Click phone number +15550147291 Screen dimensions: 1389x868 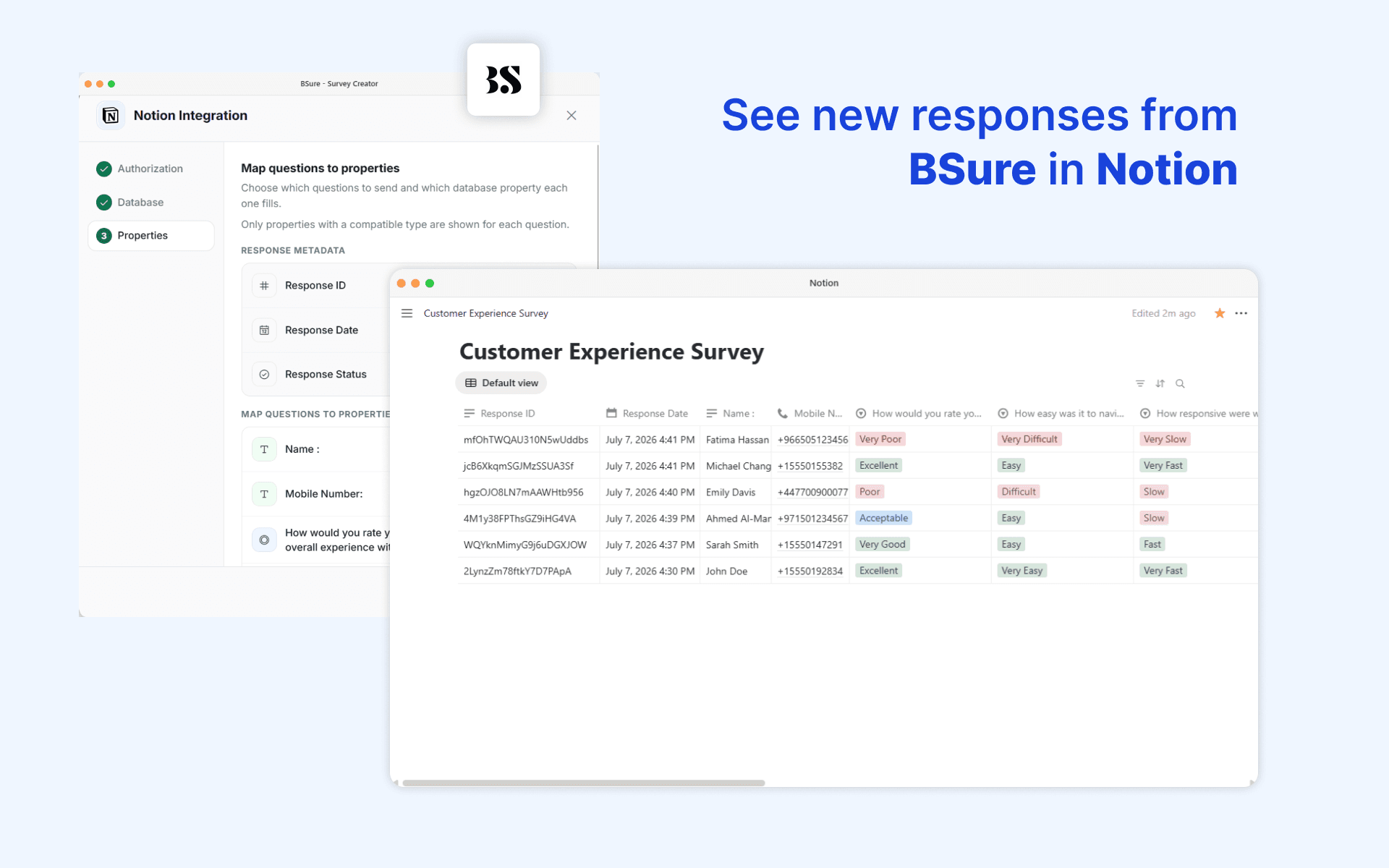pos(810,545)
